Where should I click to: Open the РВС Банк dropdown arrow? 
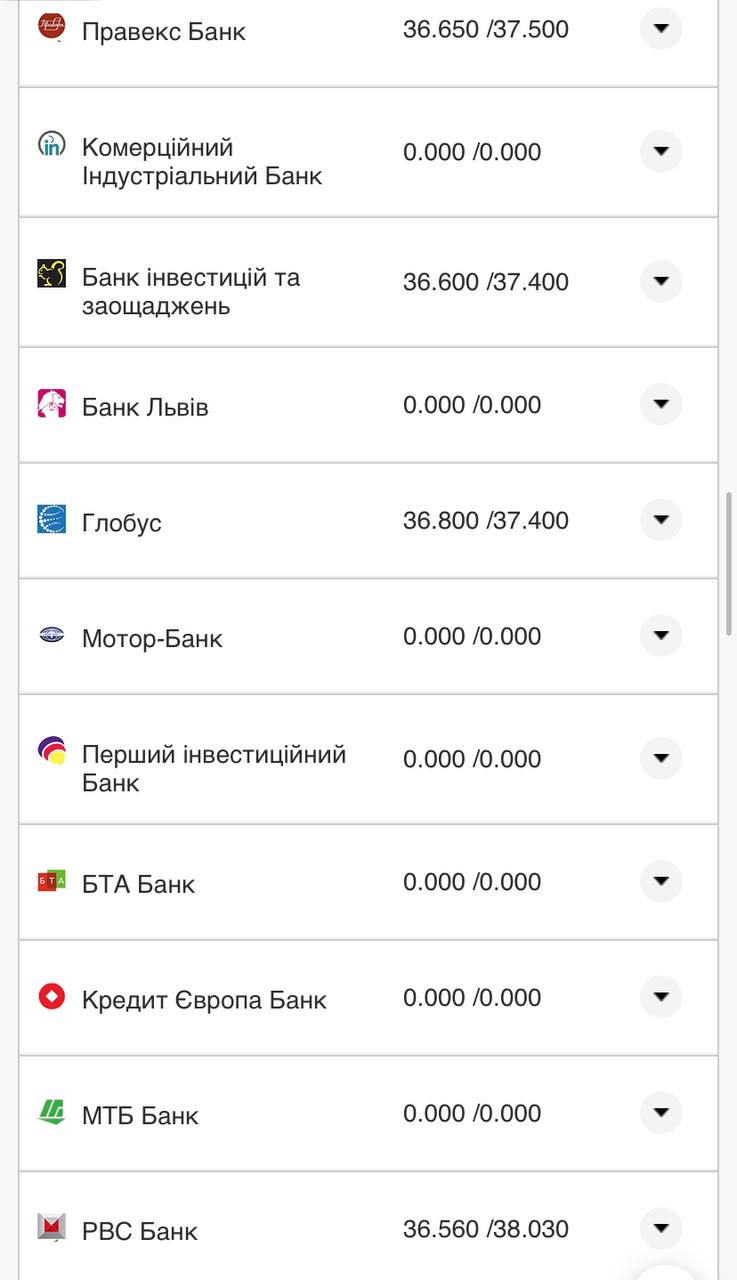coord(660,1228)
